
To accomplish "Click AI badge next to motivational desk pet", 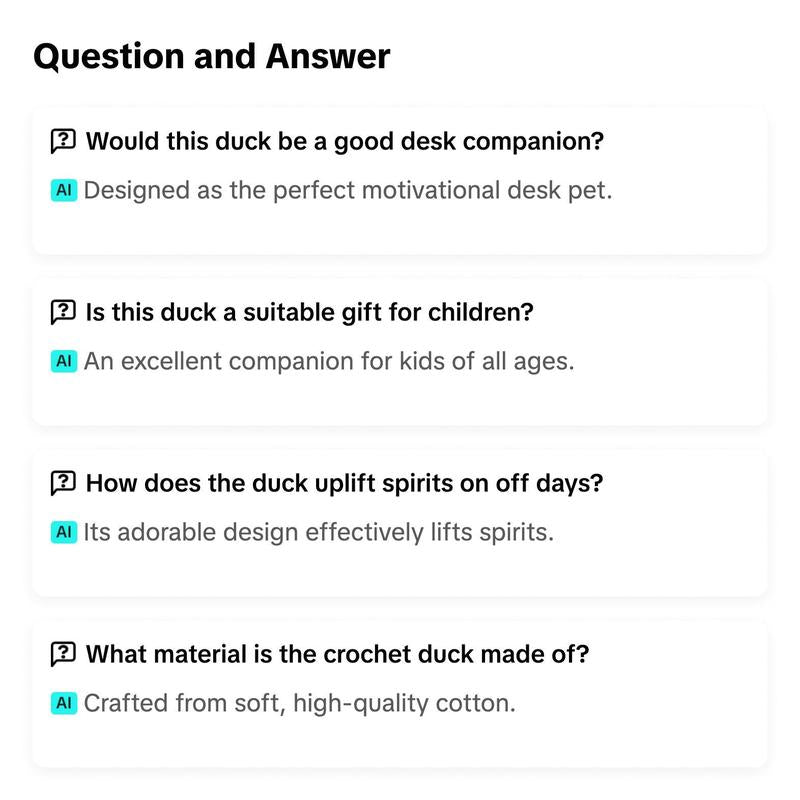I will point(64,190).
